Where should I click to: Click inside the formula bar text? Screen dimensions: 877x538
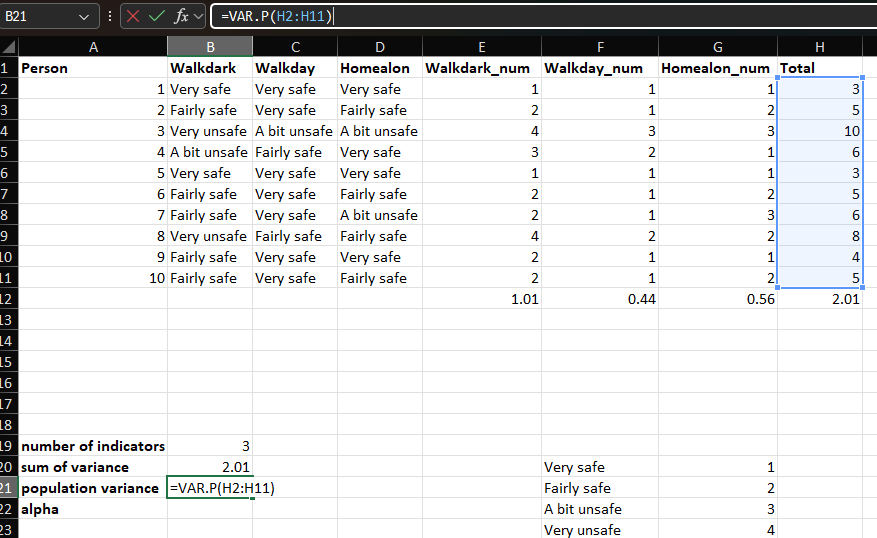[x=540, y=16]
